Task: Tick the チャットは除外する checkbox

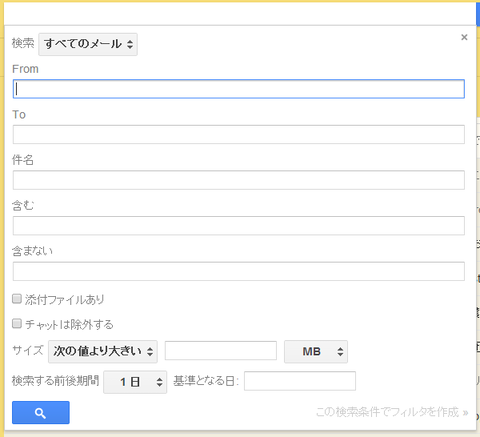Action: click(17, 323)
